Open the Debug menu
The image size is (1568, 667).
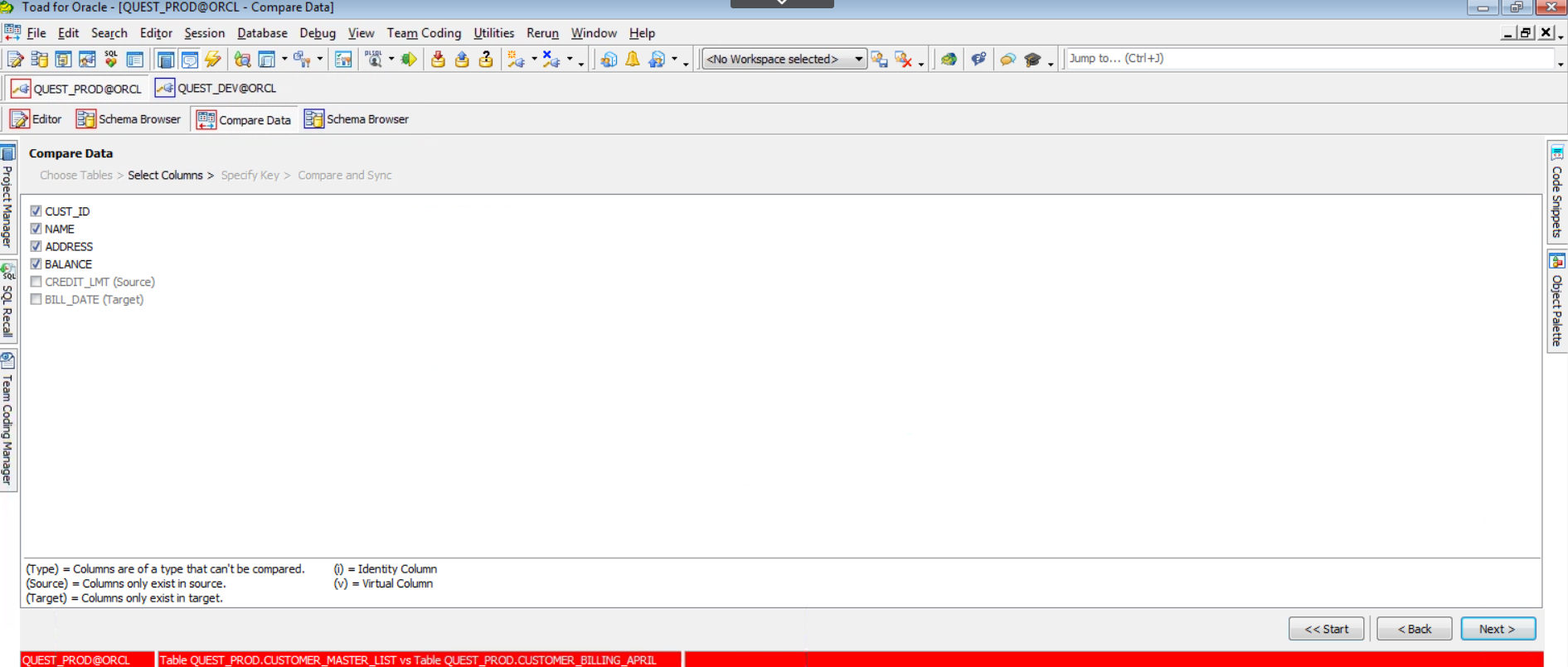(318, 33)
